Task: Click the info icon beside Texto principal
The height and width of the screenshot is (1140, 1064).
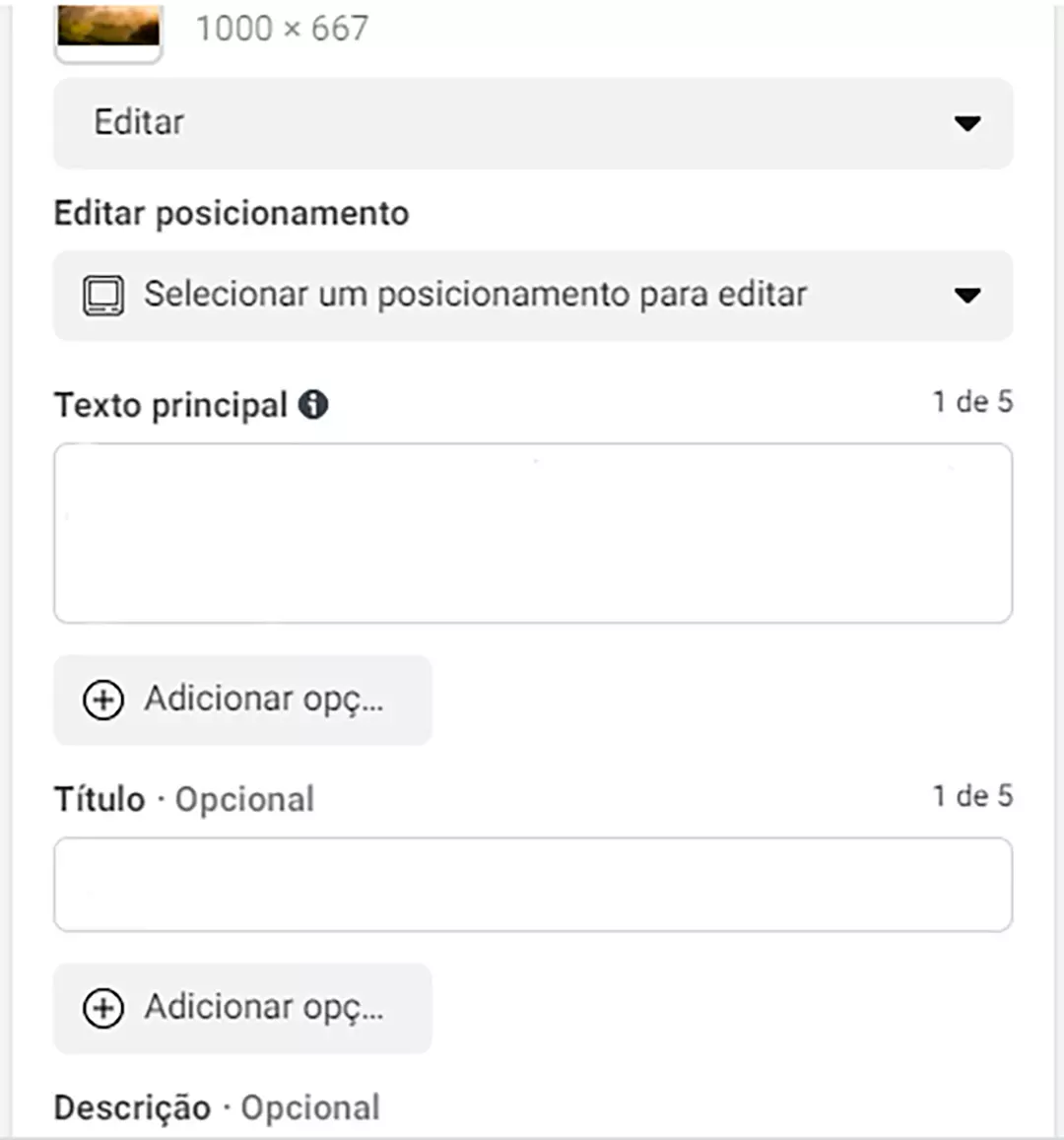Action: click(313, 404)
